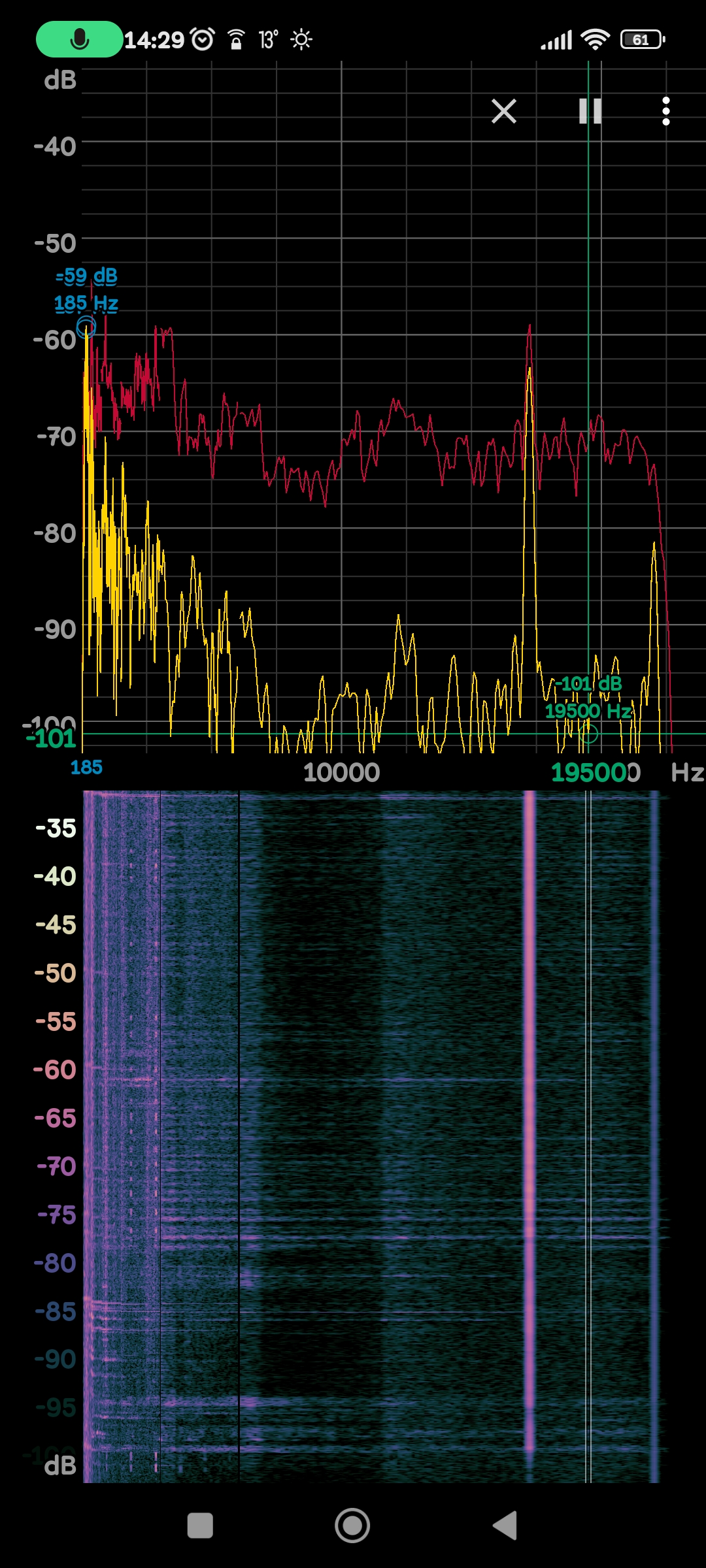Select the green 19500 Hz cursor circle
This screenshot has width=706, height=1568.
pos(588,734)
